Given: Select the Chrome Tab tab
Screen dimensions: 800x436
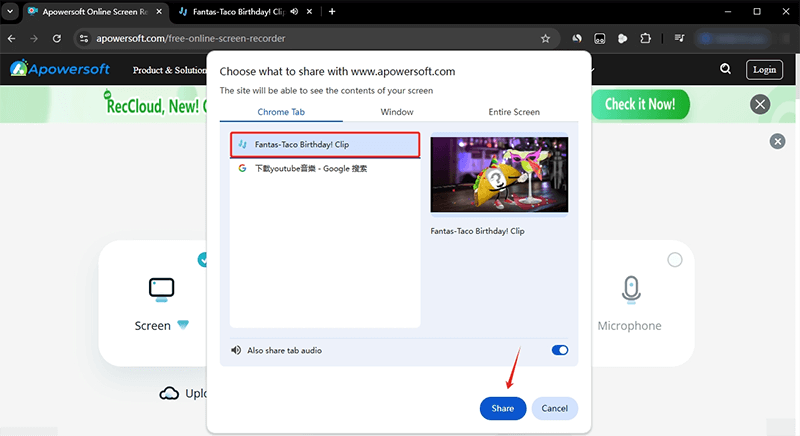Looking at the screenshot, I should coord(281,112).
